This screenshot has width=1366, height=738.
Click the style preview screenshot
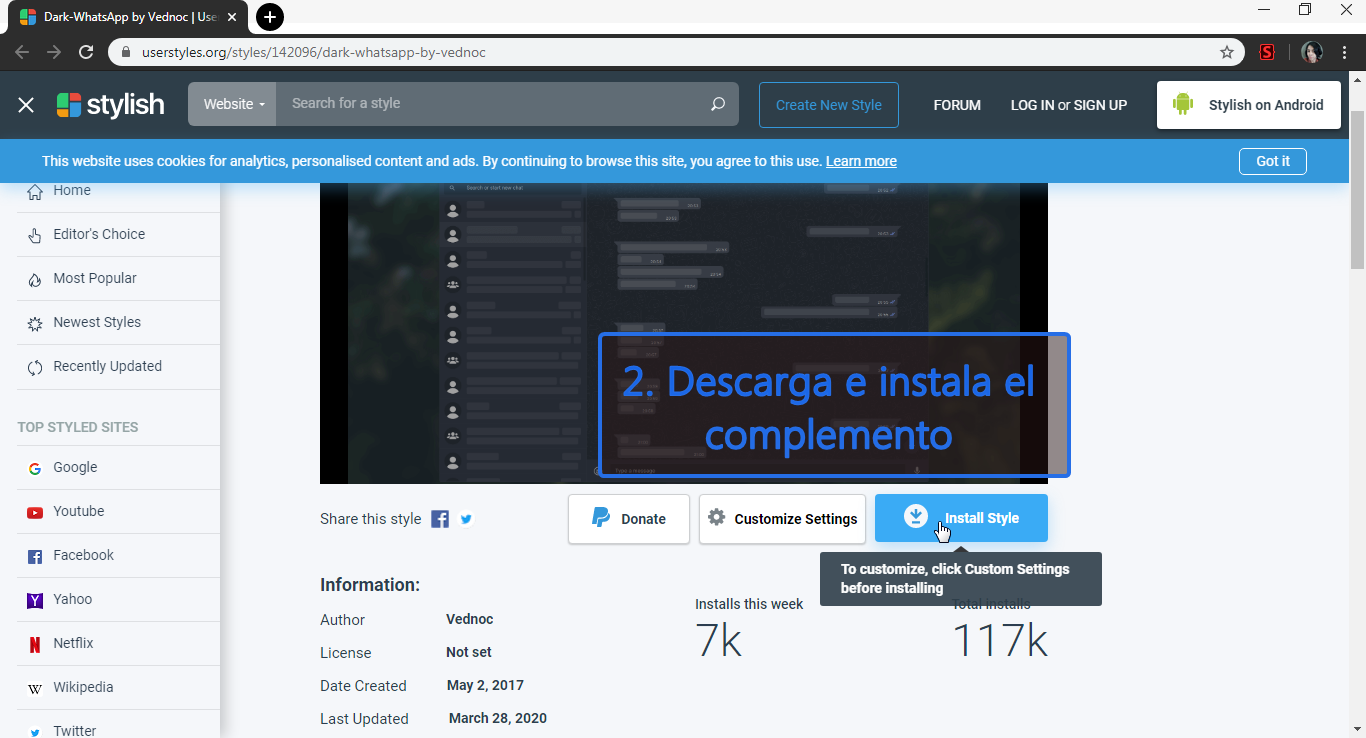pos(684,333)
